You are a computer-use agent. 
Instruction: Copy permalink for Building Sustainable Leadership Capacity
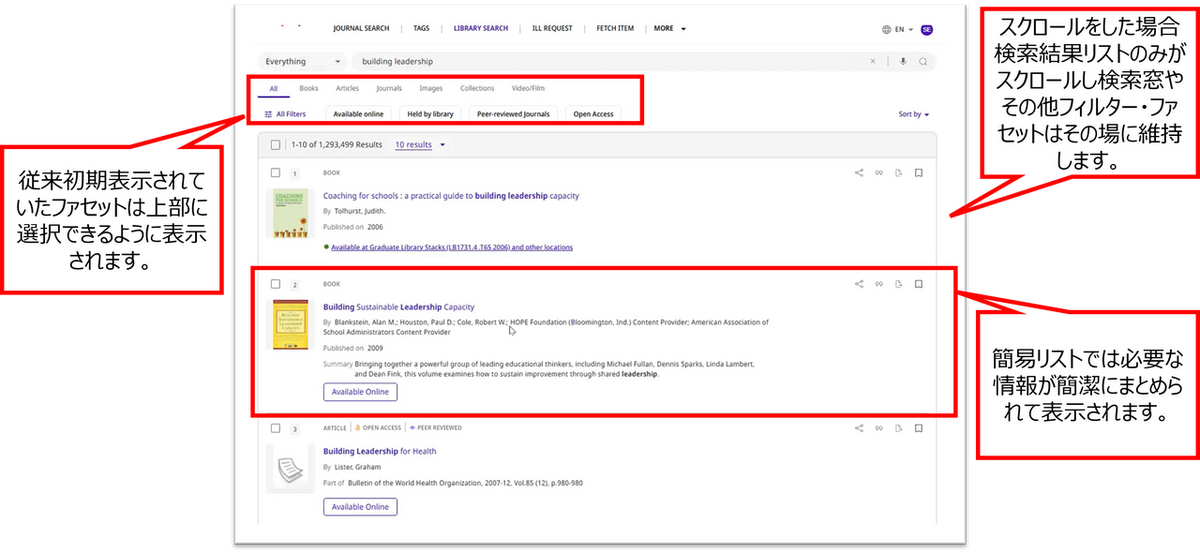click(879, 284)
